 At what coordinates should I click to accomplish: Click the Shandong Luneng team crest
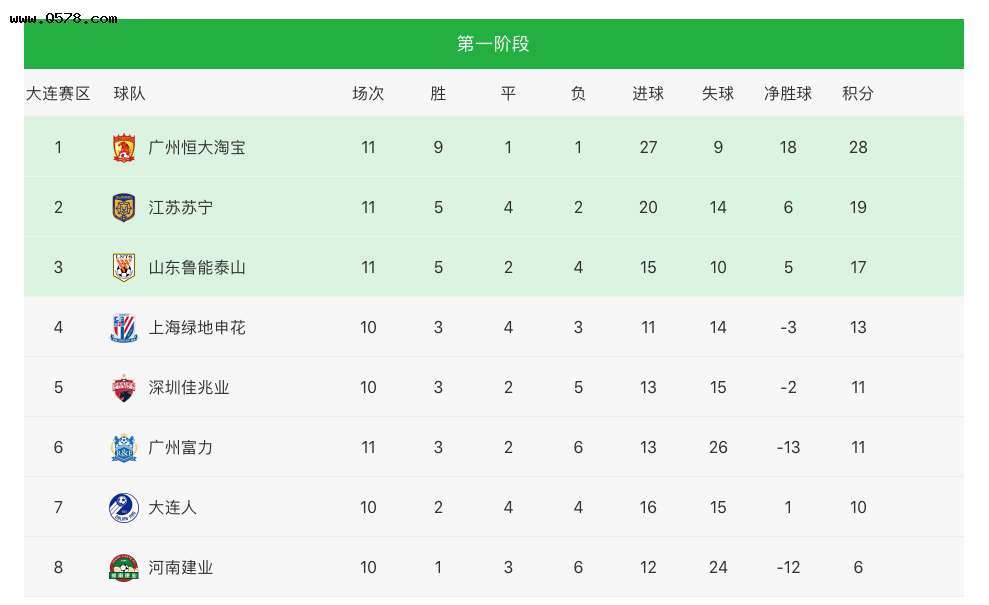(124, 267)
